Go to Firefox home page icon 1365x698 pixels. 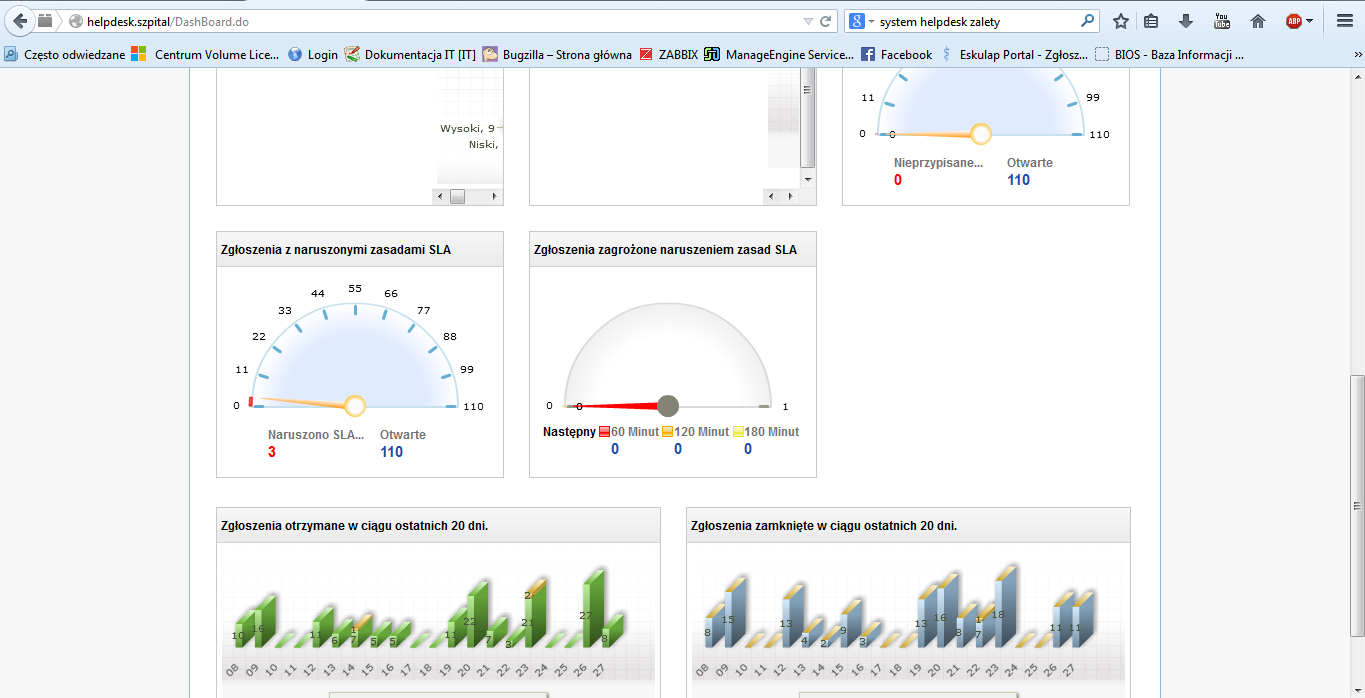(1258, 21)
